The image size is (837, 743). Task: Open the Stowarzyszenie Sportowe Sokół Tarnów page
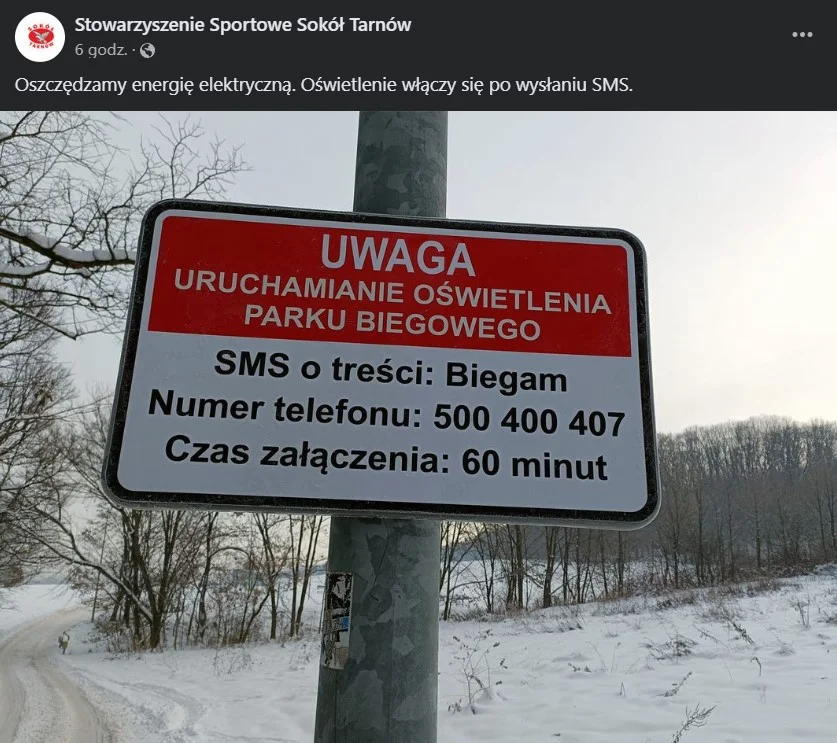[x=243, y=25]
